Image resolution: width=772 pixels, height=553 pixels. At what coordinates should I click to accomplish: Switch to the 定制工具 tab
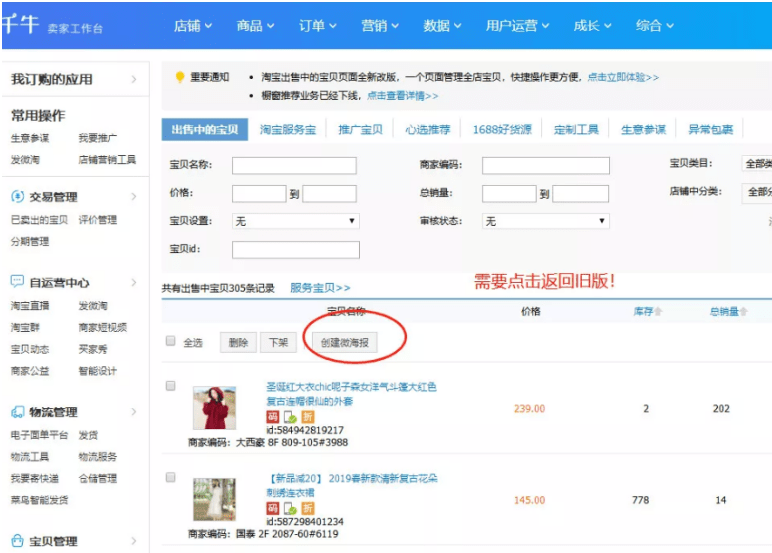576,130
